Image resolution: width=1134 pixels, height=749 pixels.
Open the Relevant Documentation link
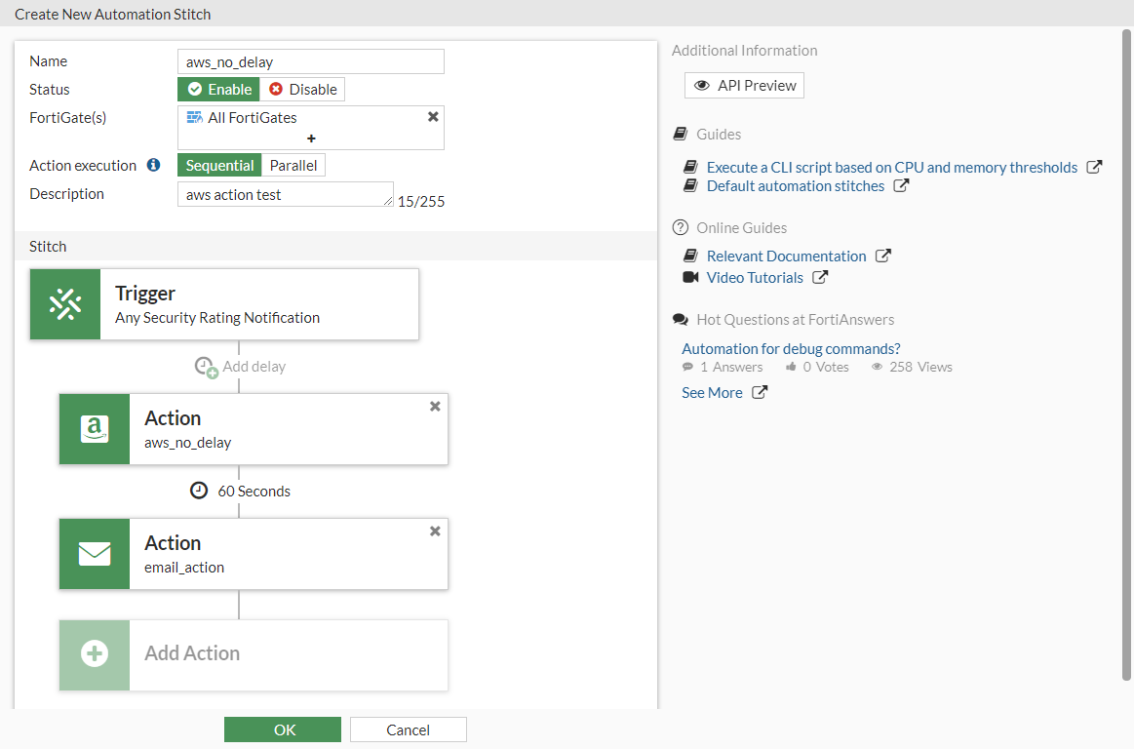tap(786, 256)
